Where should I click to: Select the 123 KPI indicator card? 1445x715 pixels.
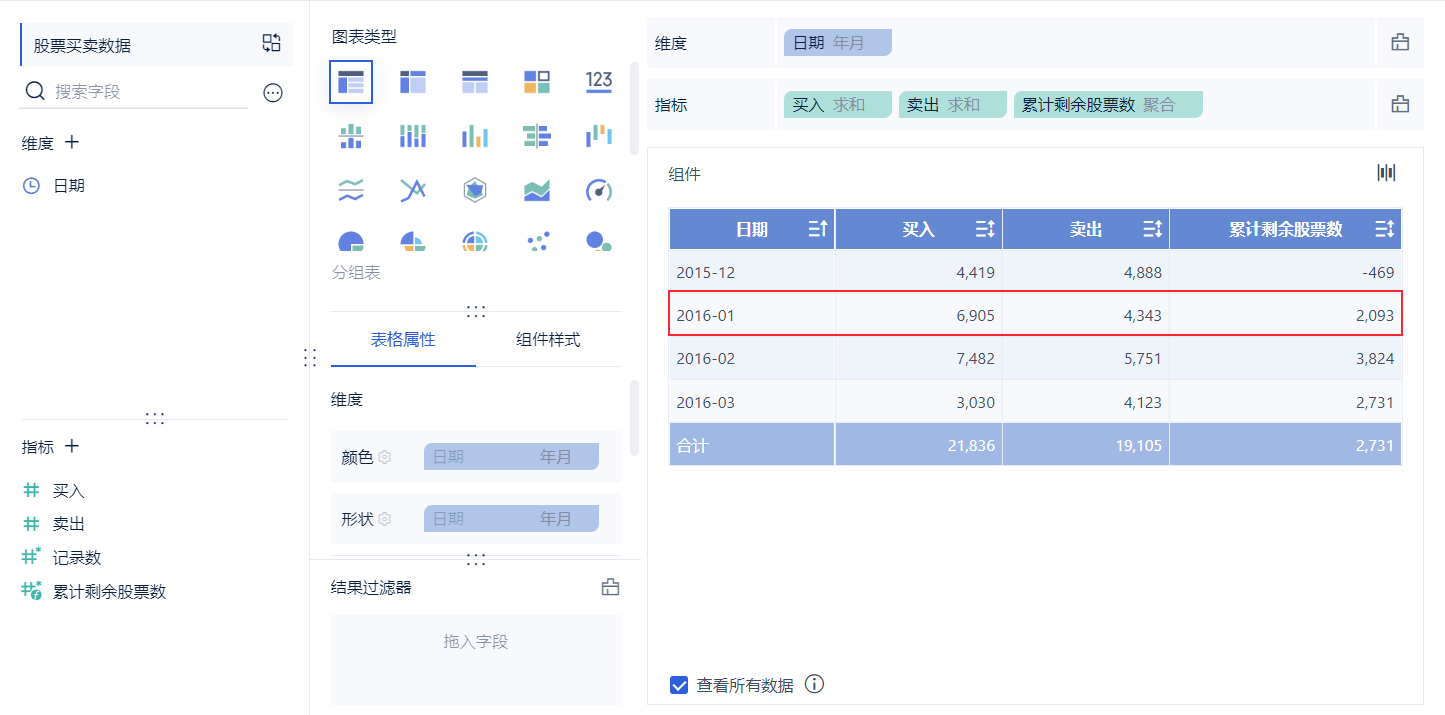click(x=599, y=82)
